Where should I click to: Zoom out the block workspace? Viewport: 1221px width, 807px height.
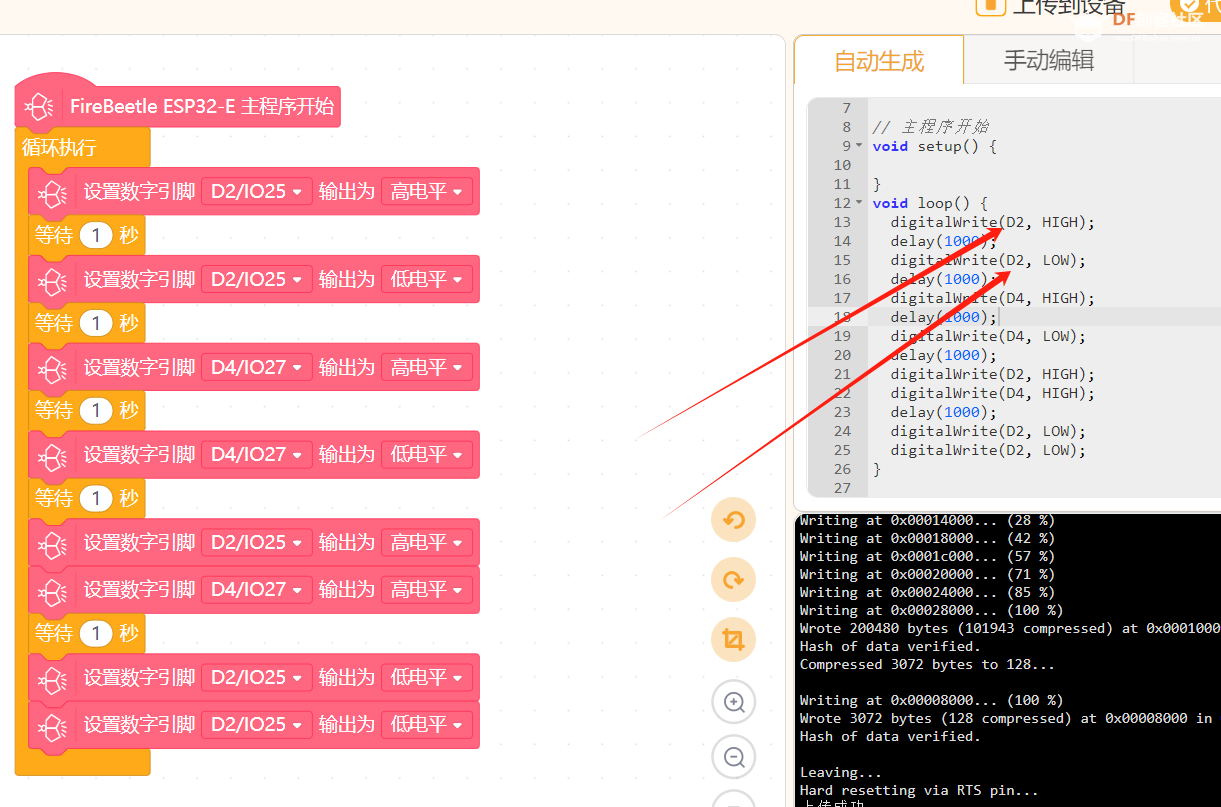(733, 758)
